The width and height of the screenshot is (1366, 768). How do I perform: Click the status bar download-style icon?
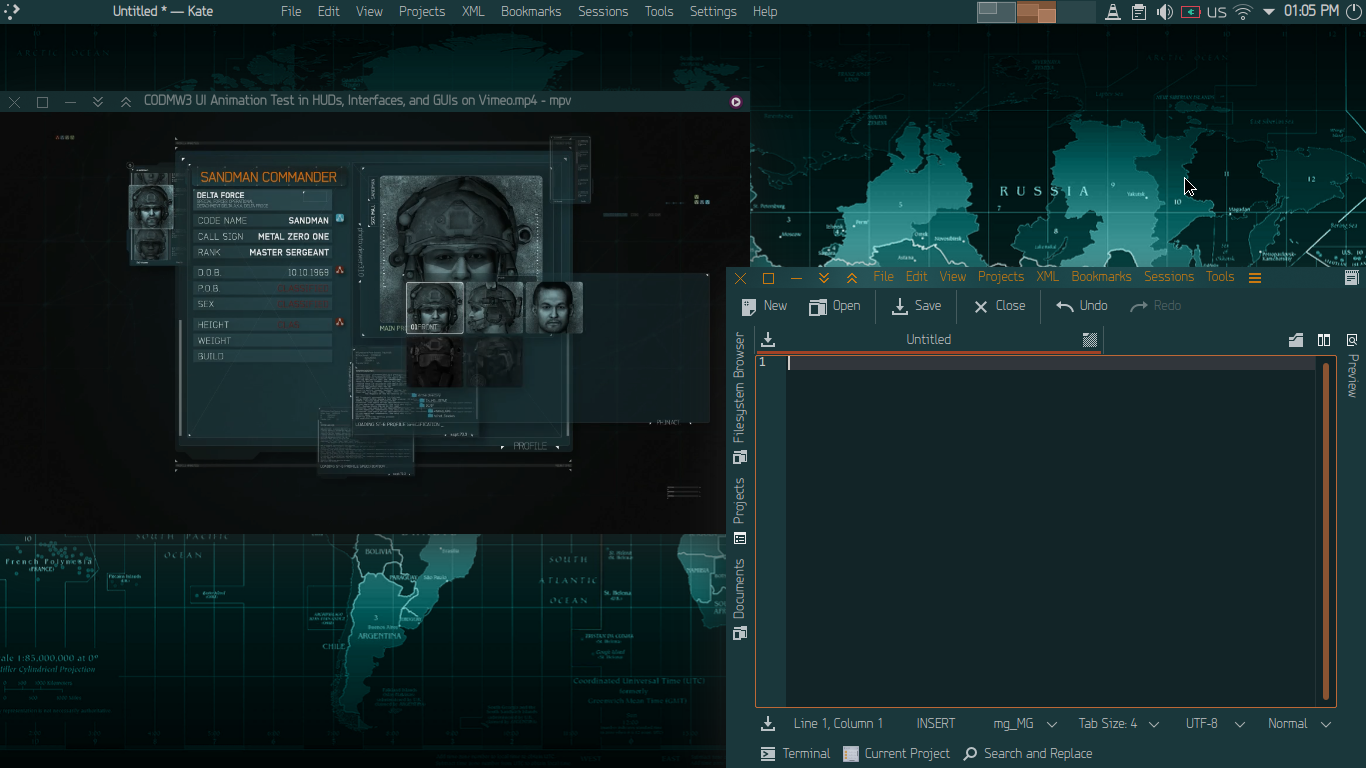(x=768, y=724)
